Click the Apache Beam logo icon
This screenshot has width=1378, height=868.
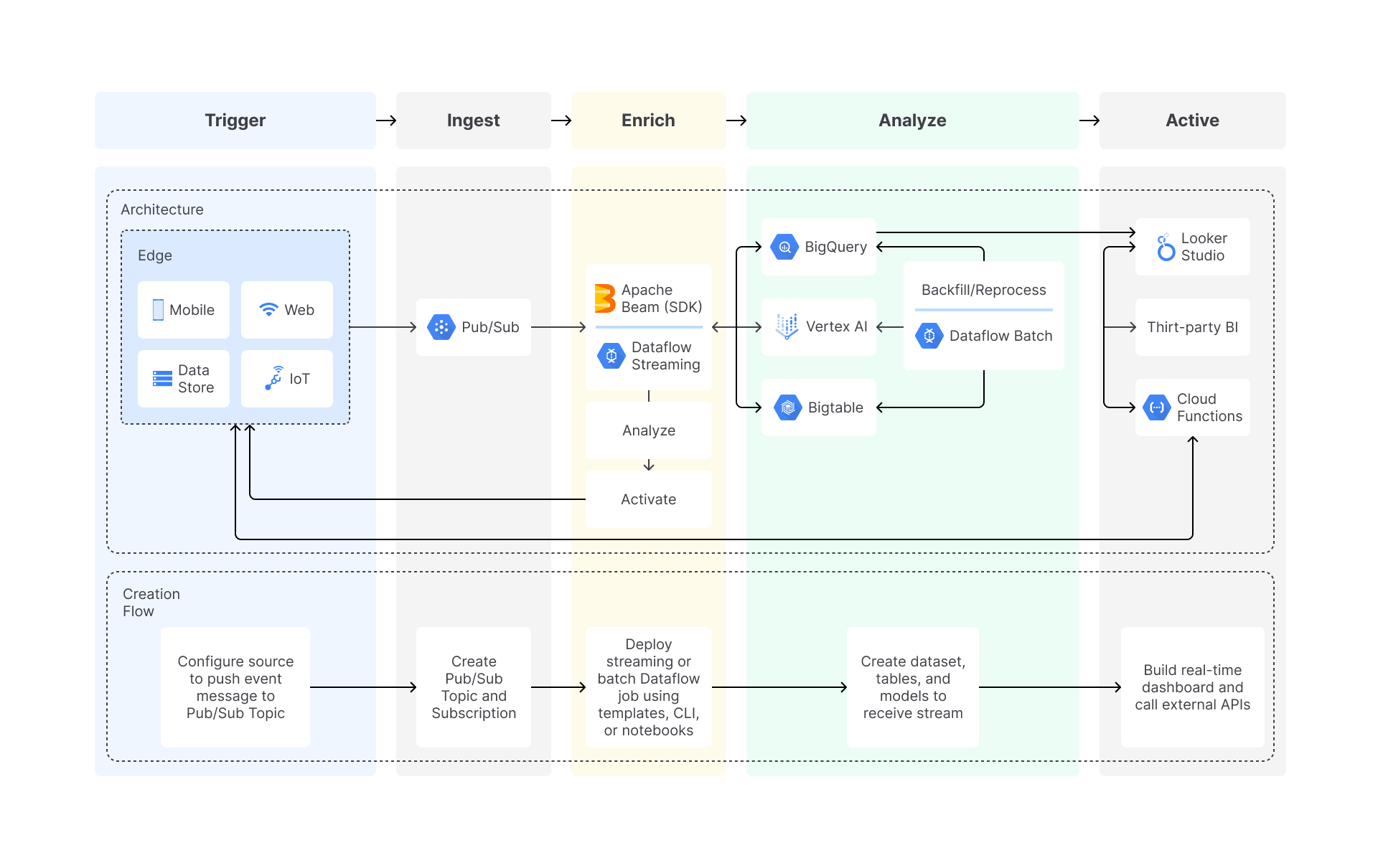(605, 298)
